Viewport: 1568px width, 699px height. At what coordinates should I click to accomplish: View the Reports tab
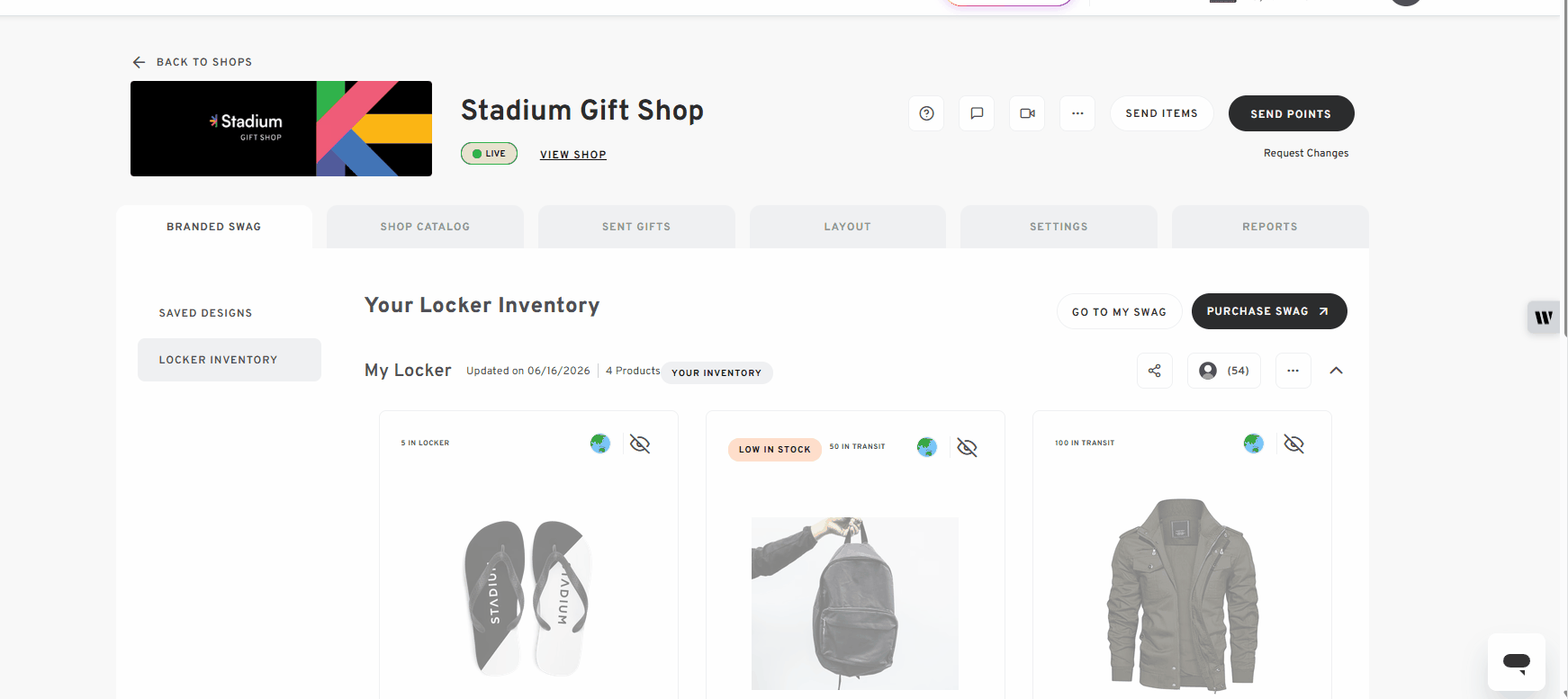pos(1270,227)
